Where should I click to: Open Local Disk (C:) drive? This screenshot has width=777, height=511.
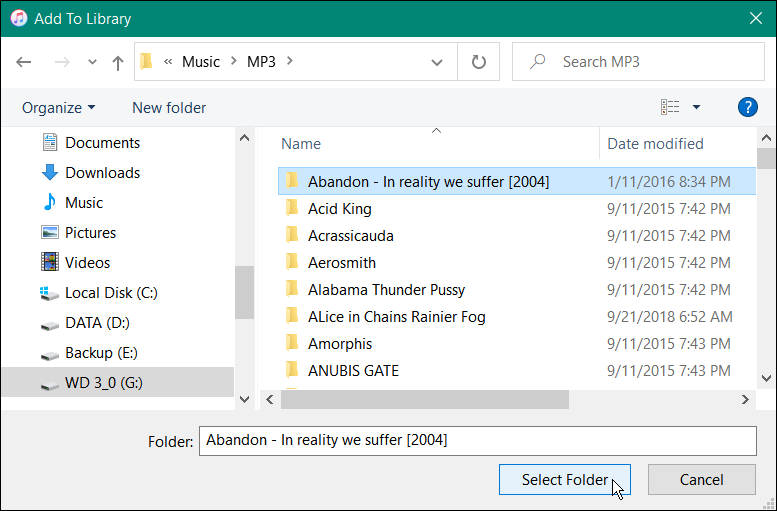point(111,293)
